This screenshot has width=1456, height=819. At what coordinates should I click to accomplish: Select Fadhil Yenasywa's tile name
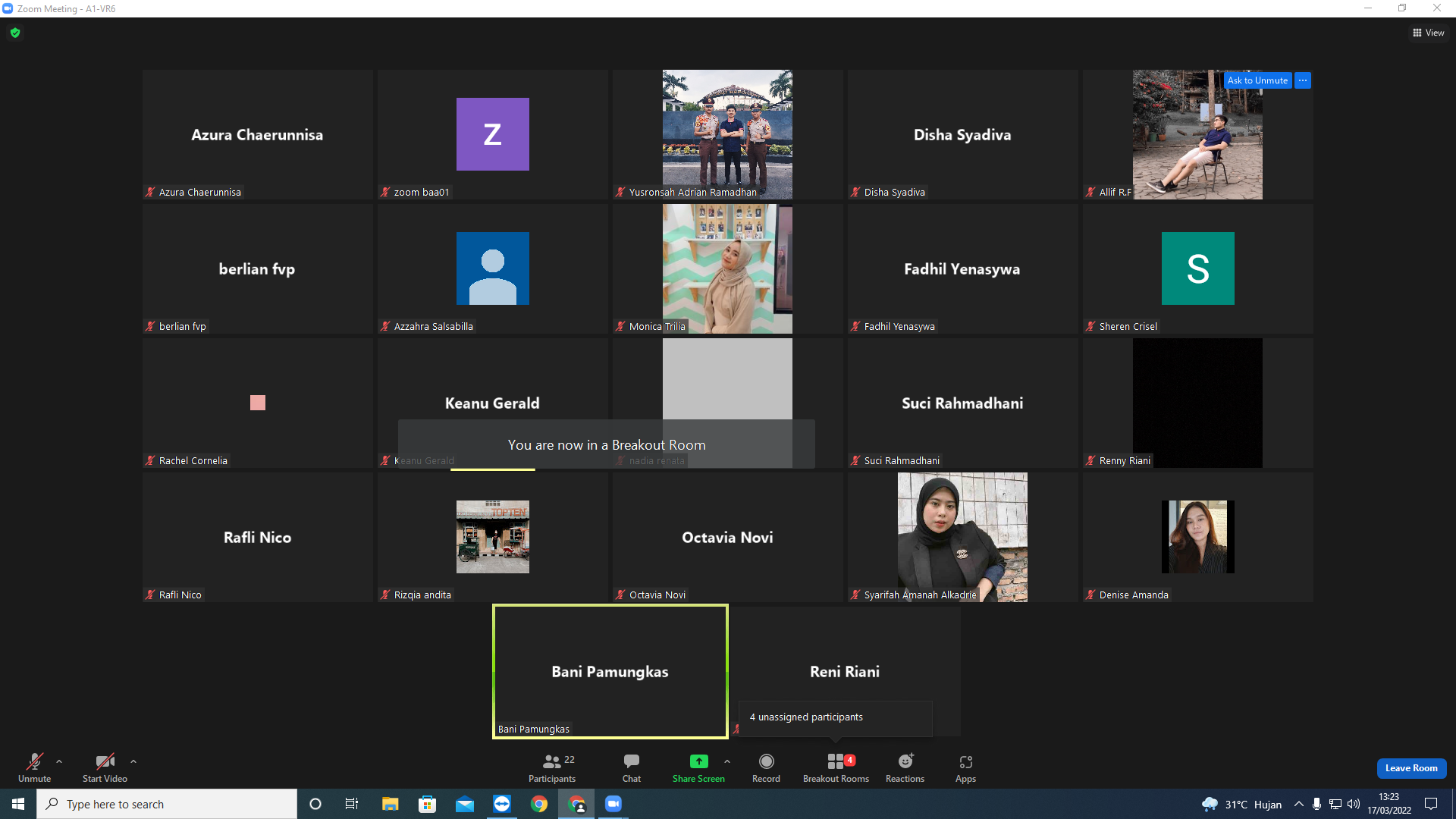click(x=962, y=269)
